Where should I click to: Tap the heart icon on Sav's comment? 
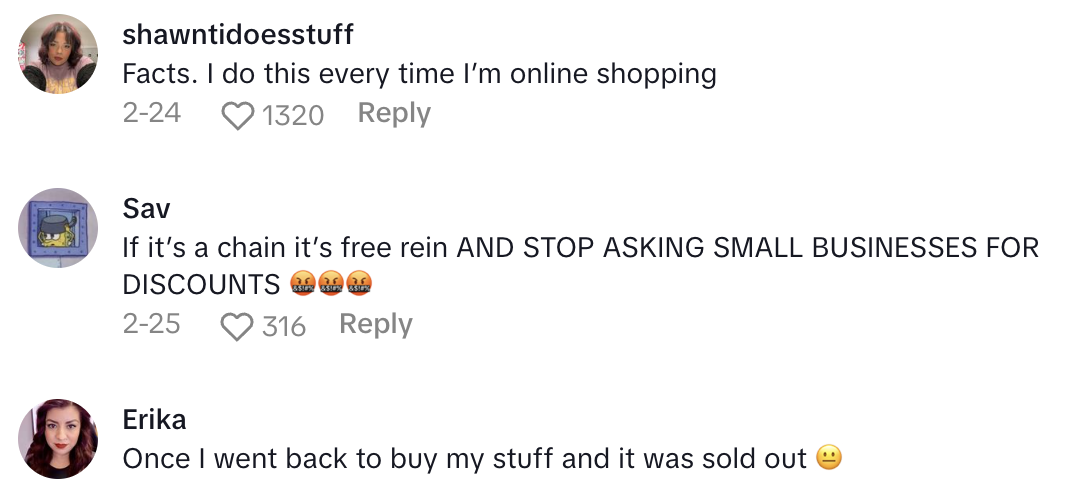[x=237, y=327]
